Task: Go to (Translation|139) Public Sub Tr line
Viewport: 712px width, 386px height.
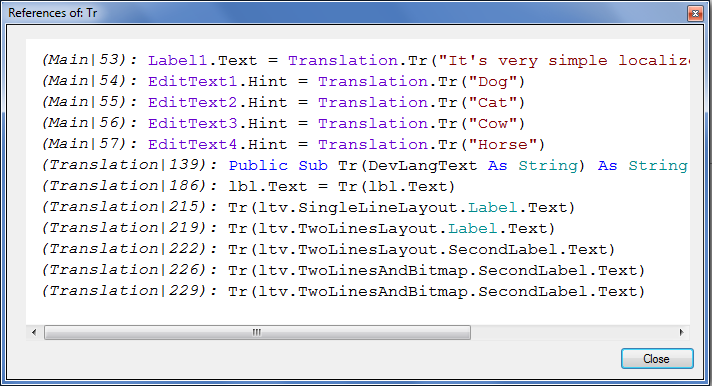Action: tap(365, 165)
